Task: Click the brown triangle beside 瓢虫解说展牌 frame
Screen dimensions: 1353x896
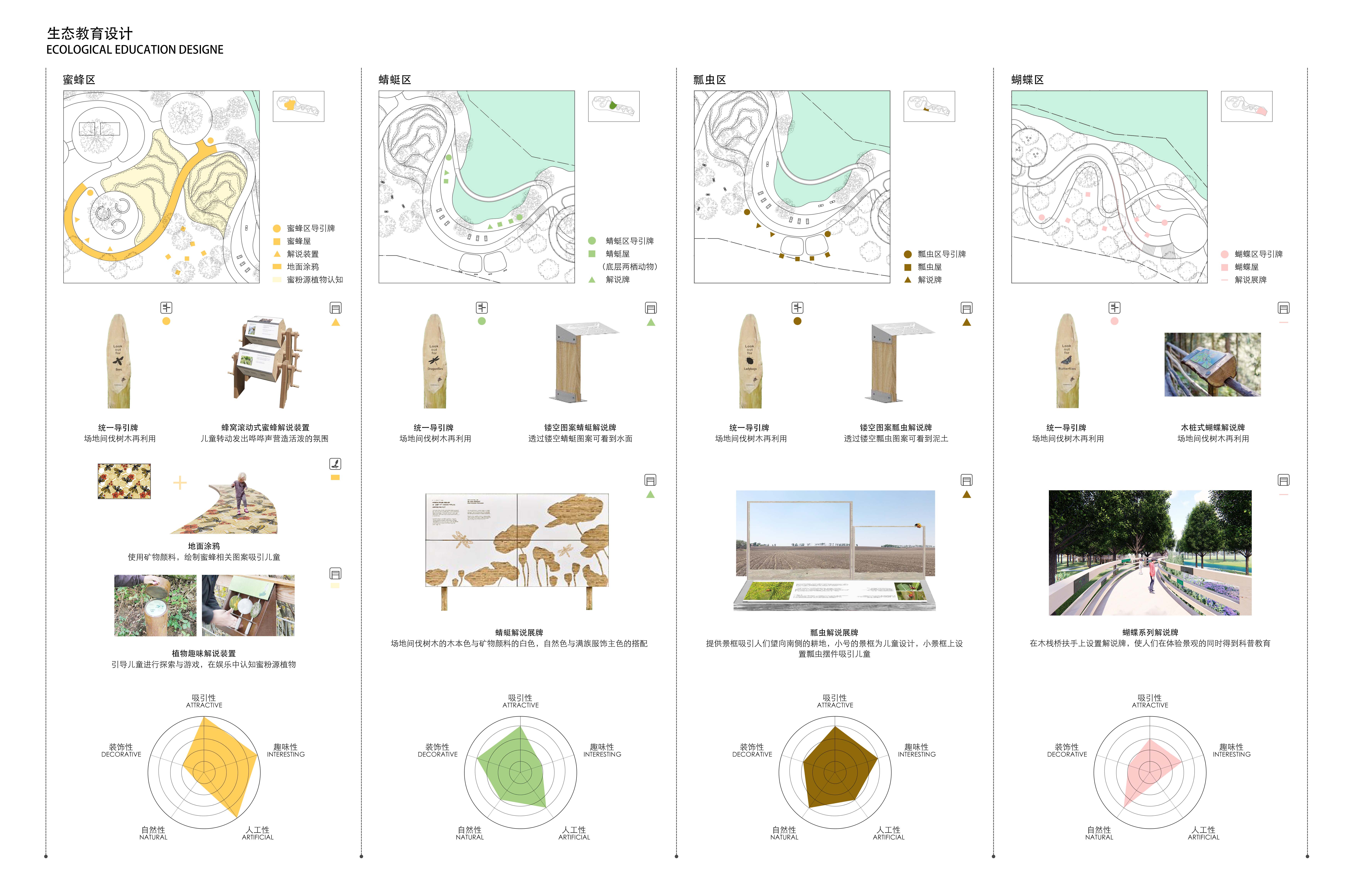Action: tap(967, 494)
